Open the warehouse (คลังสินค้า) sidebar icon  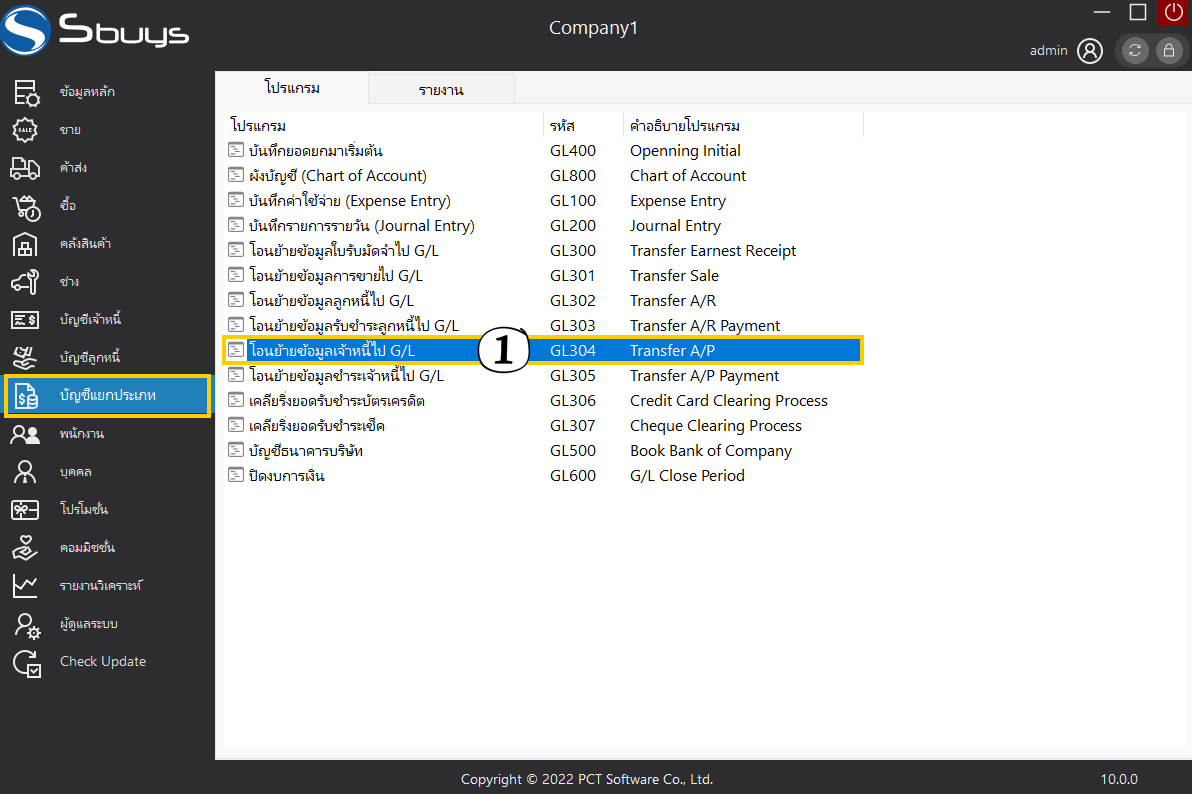26,244
